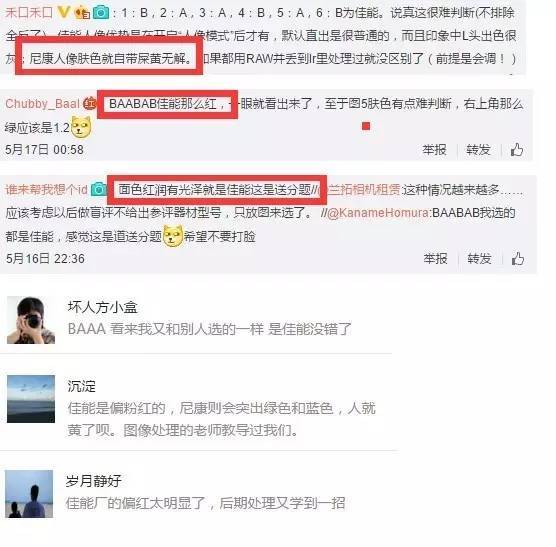The image size is (556, 547).
Task: Open the 兰拓相机租赁 user link
Action: [x=364, y=190]
